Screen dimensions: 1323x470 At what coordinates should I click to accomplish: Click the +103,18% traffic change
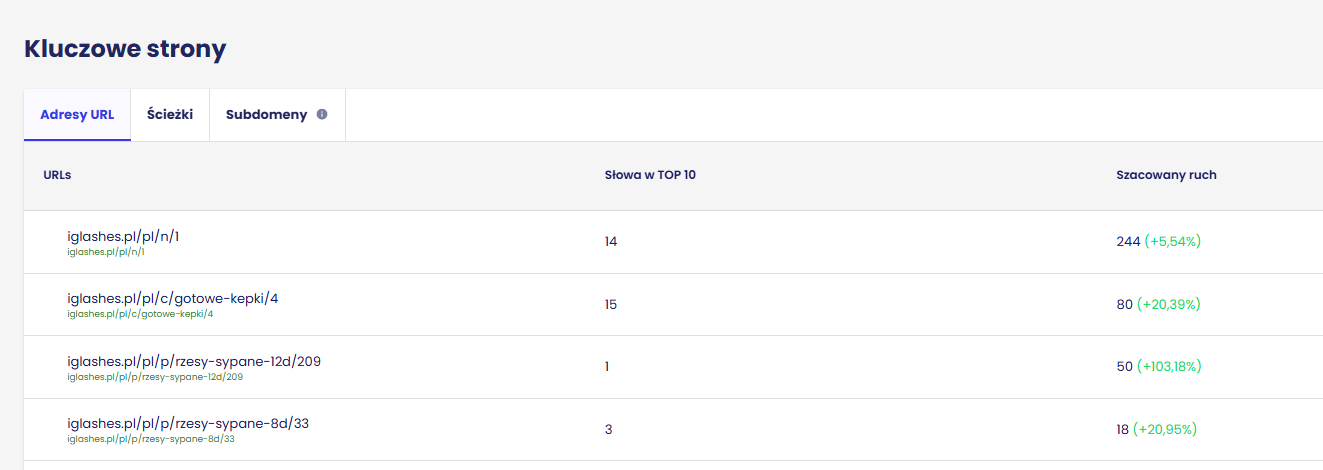click(1179, 367)
